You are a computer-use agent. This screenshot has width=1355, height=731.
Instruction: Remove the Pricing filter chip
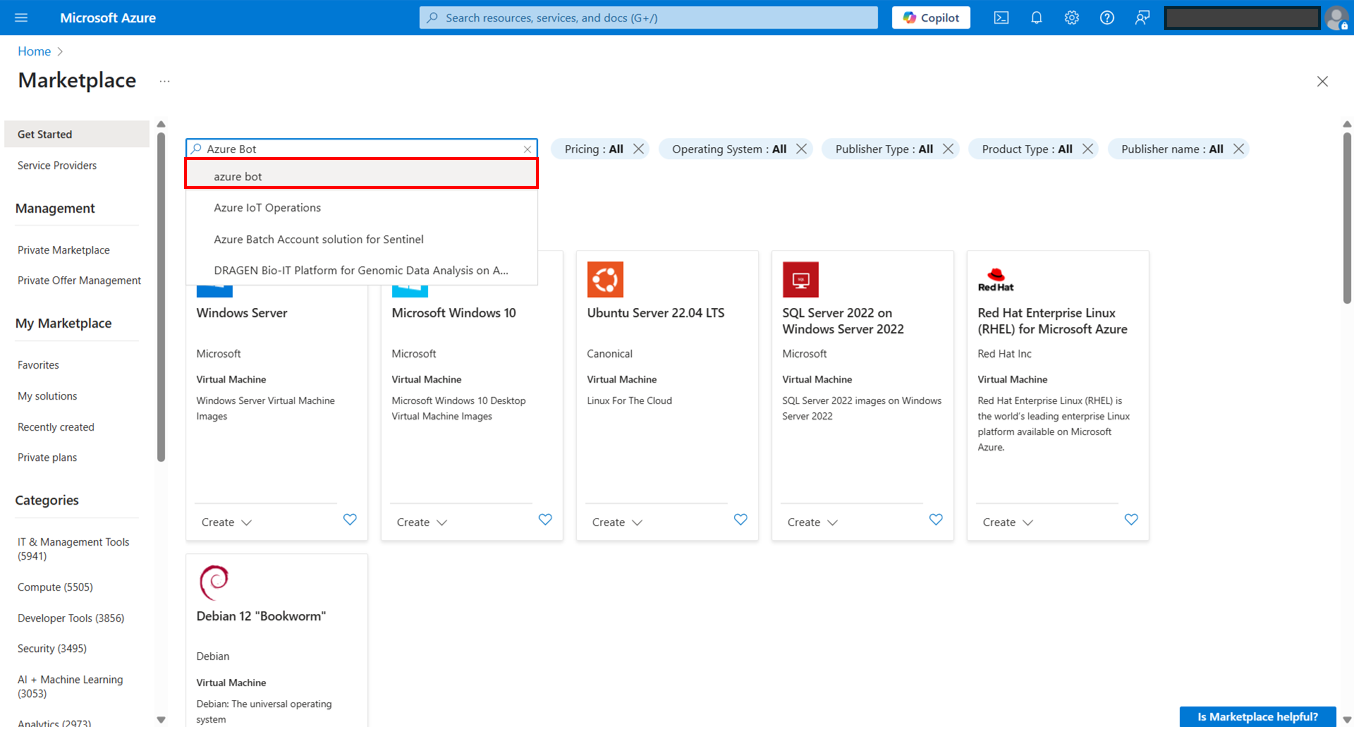click(x=639, y=149)
